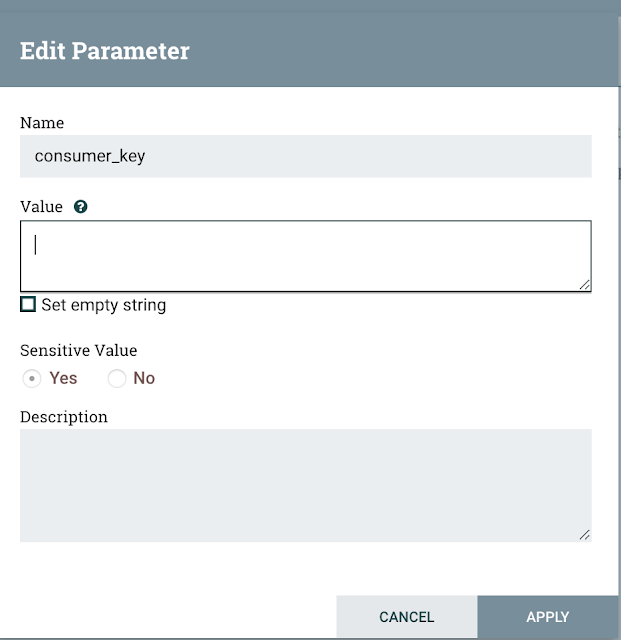This screenshot has height=640, width=621.
Task: Grab the Description box resize handle
Action: (585, 535)
